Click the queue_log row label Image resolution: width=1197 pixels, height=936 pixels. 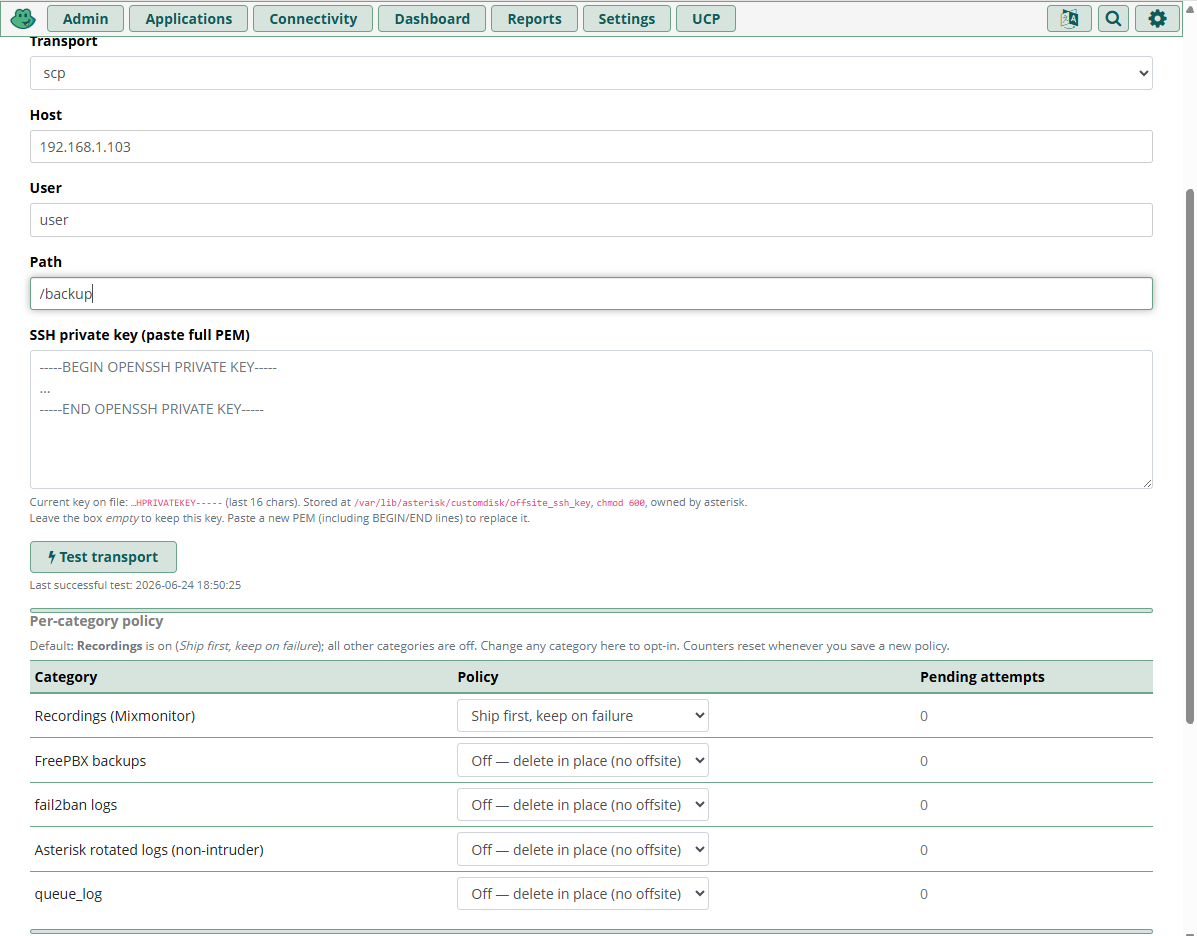click(x=68, y=894)
